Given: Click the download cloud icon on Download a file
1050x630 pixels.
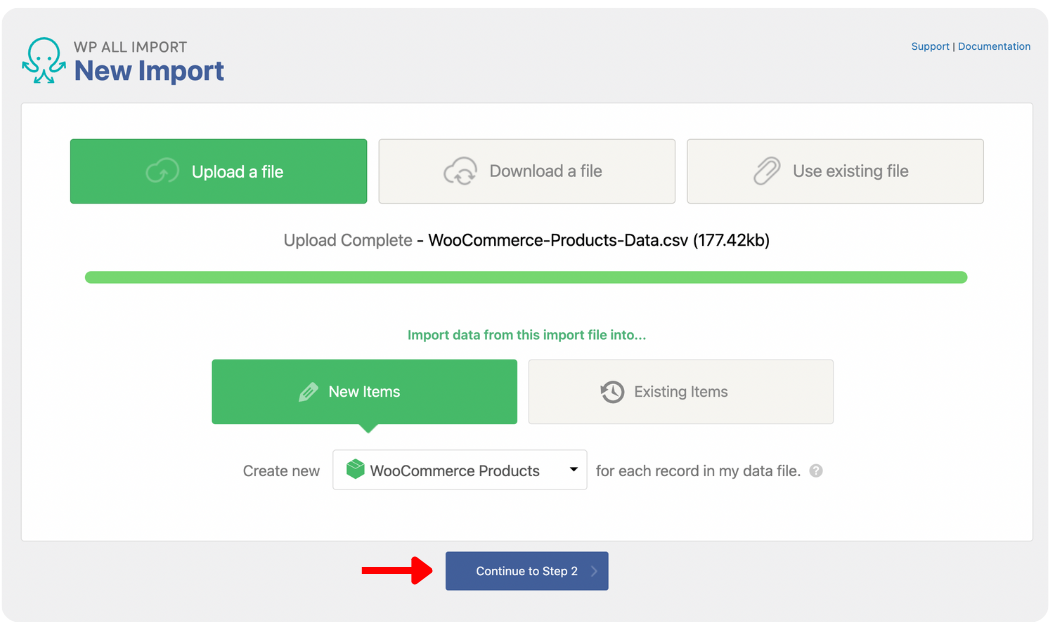Looking at the screenshot, I should click(x=460, y=171).
